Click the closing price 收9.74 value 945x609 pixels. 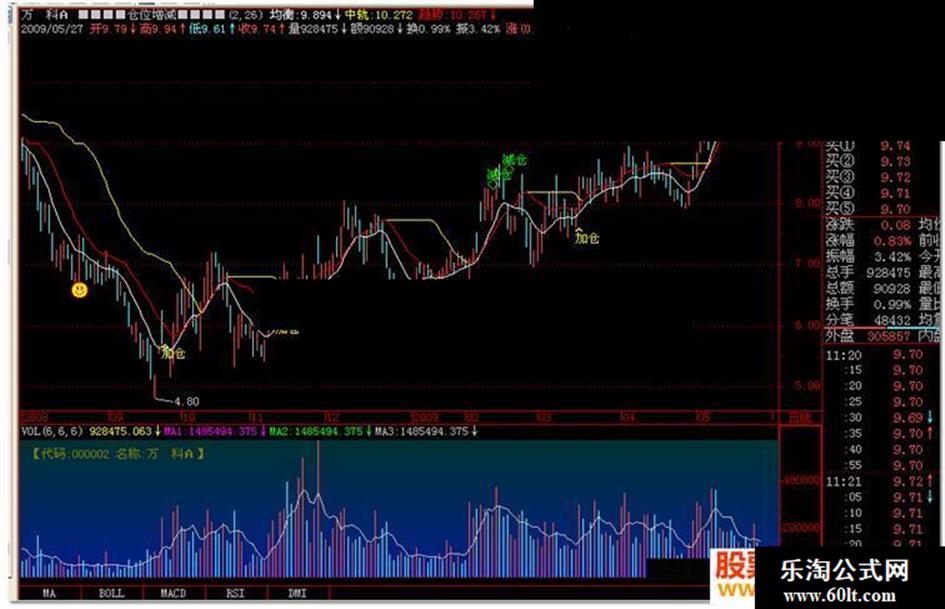[x=262, y=28]
